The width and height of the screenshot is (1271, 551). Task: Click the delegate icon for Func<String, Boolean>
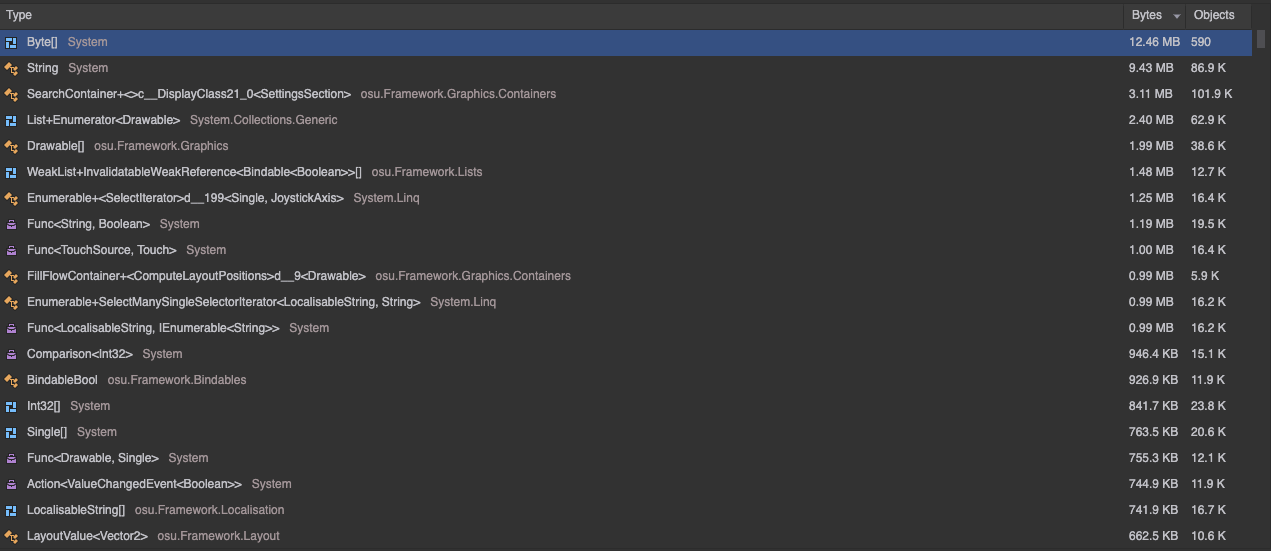tap(11, 224)
